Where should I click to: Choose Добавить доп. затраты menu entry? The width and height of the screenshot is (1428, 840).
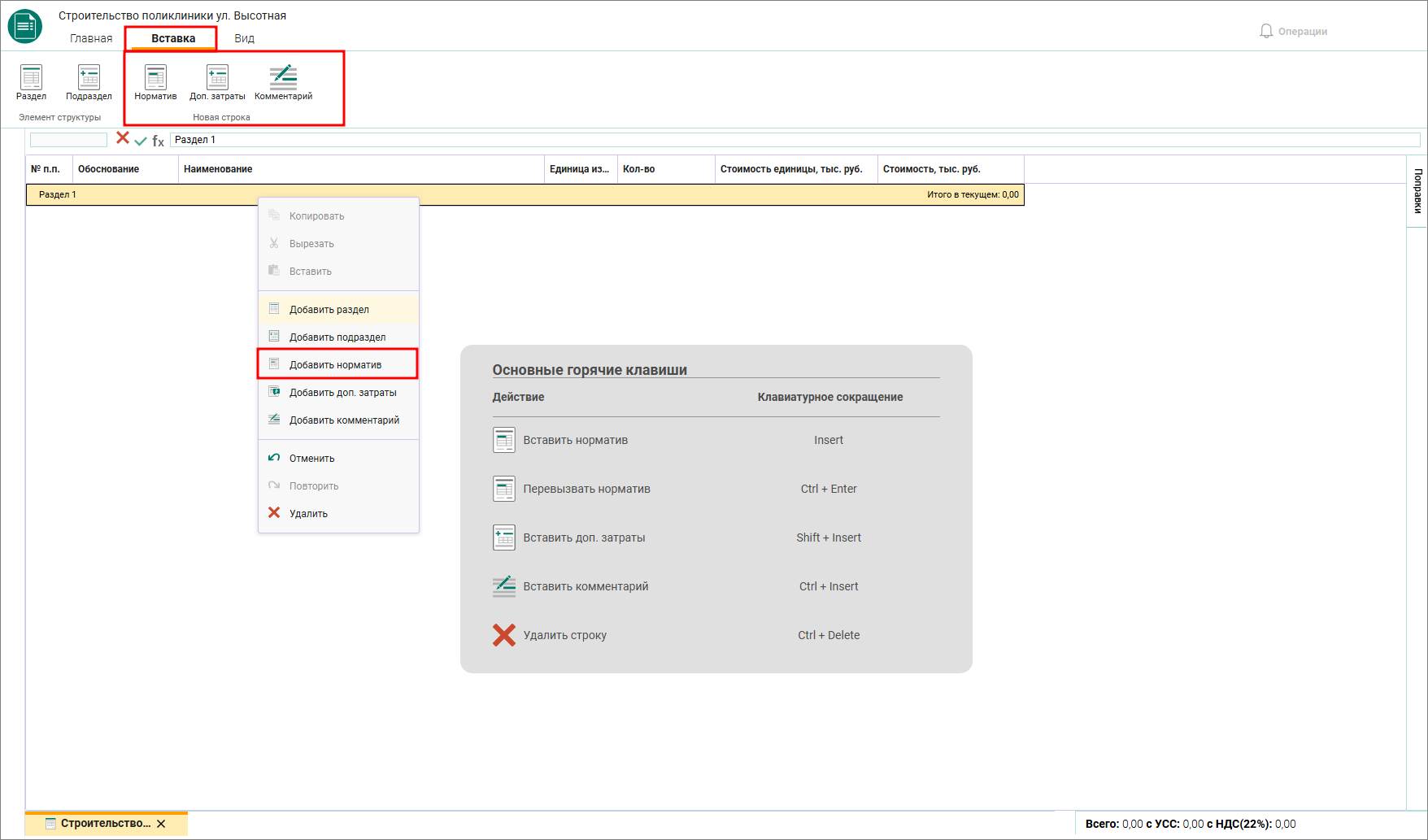coord(338,392)
